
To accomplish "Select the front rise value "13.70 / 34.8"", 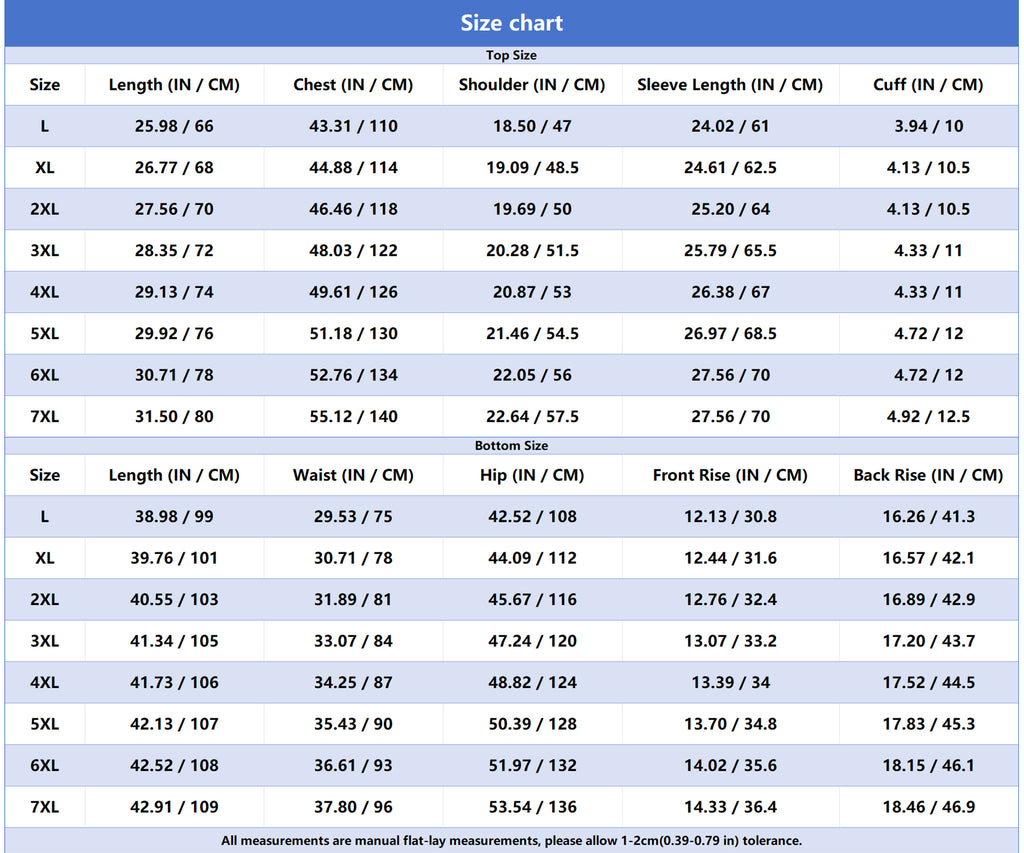I will 730,724.
